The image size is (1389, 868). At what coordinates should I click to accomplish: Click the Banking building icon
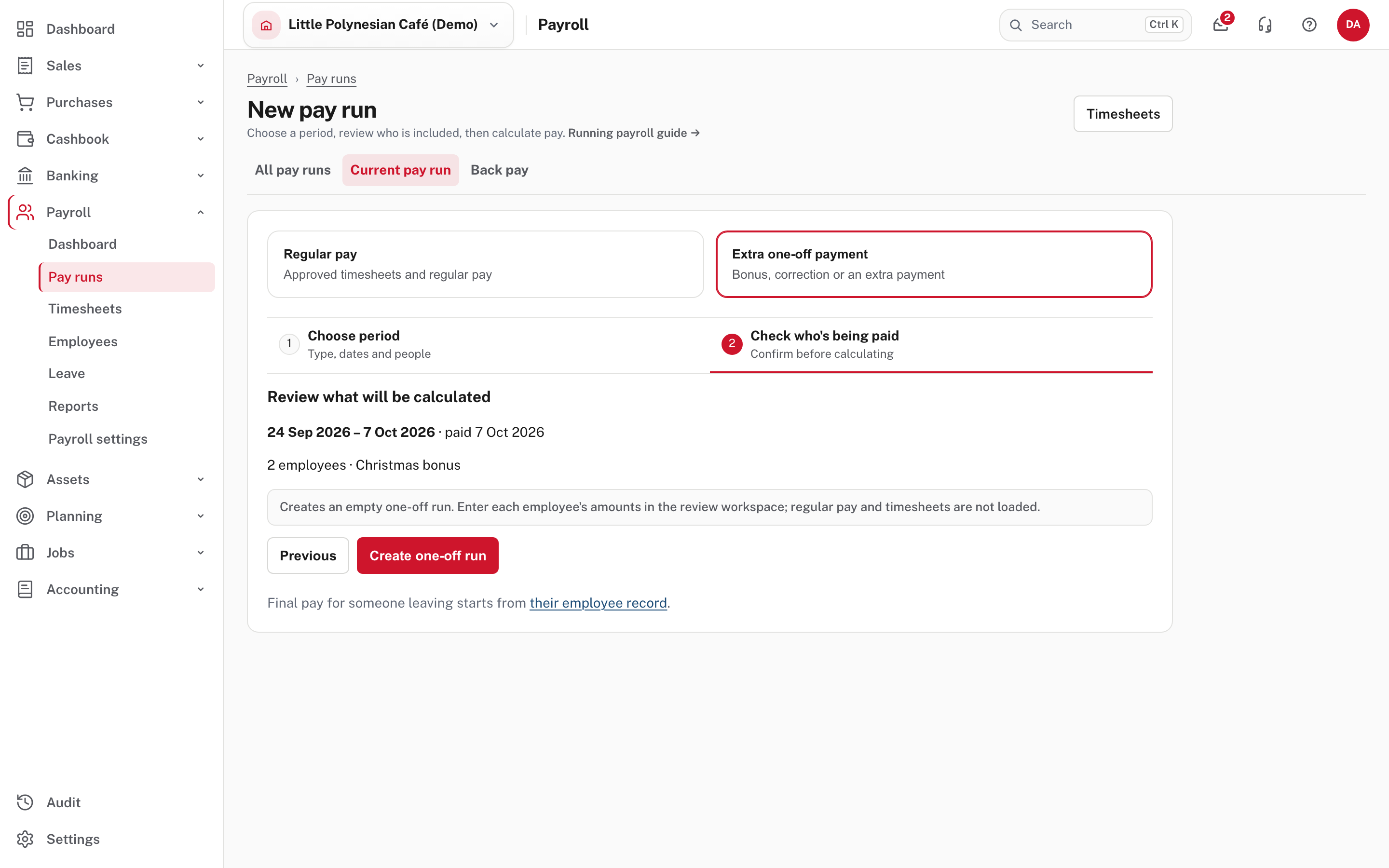coord(25,176)
